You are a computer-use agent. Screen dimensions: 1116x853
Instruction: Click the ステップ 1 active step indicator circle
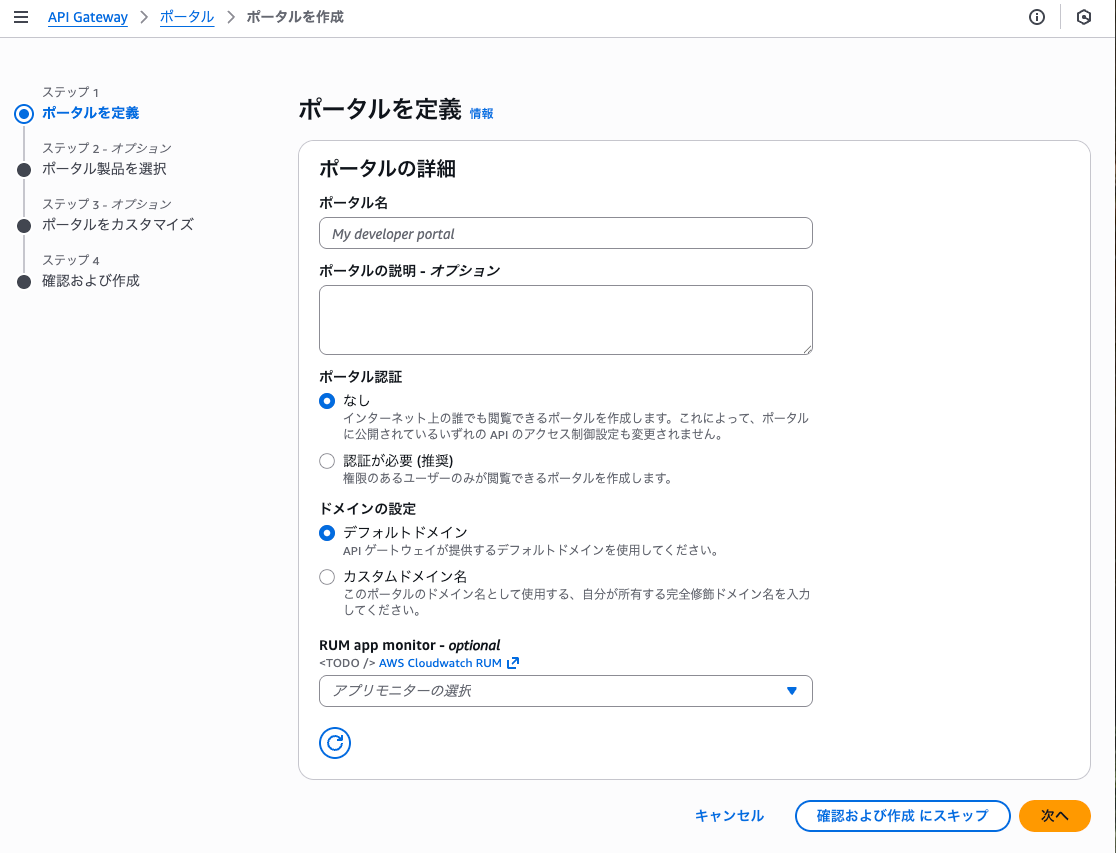(24, 113)
